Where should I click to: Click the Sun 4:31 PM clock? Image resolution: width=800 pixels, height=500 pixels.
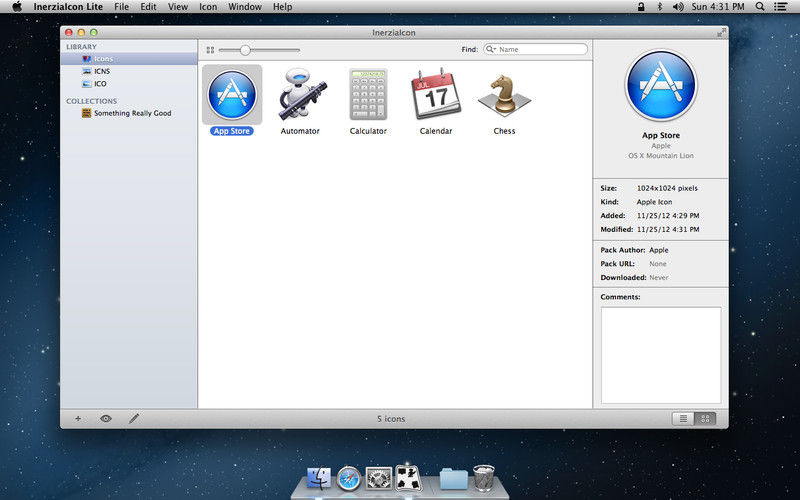(718, 7)
